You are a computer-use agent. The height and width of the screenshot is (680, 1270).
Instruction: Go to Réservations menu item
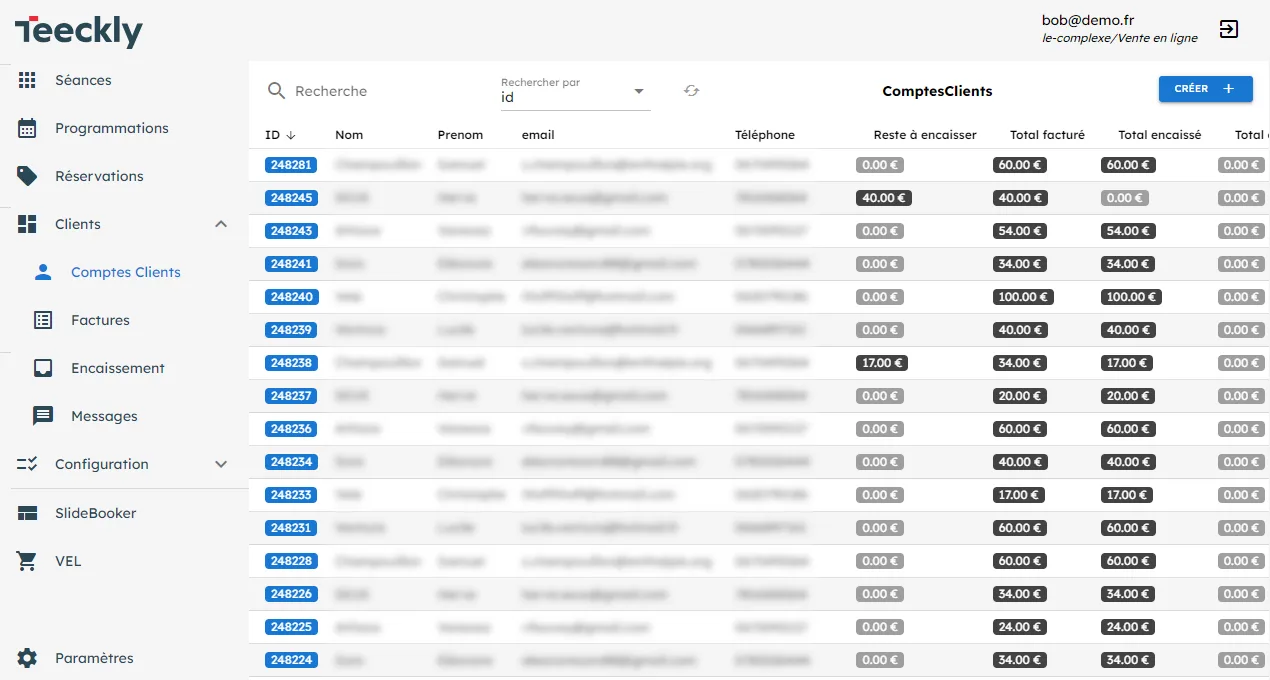pyautogui.click(x=99, y=176)
